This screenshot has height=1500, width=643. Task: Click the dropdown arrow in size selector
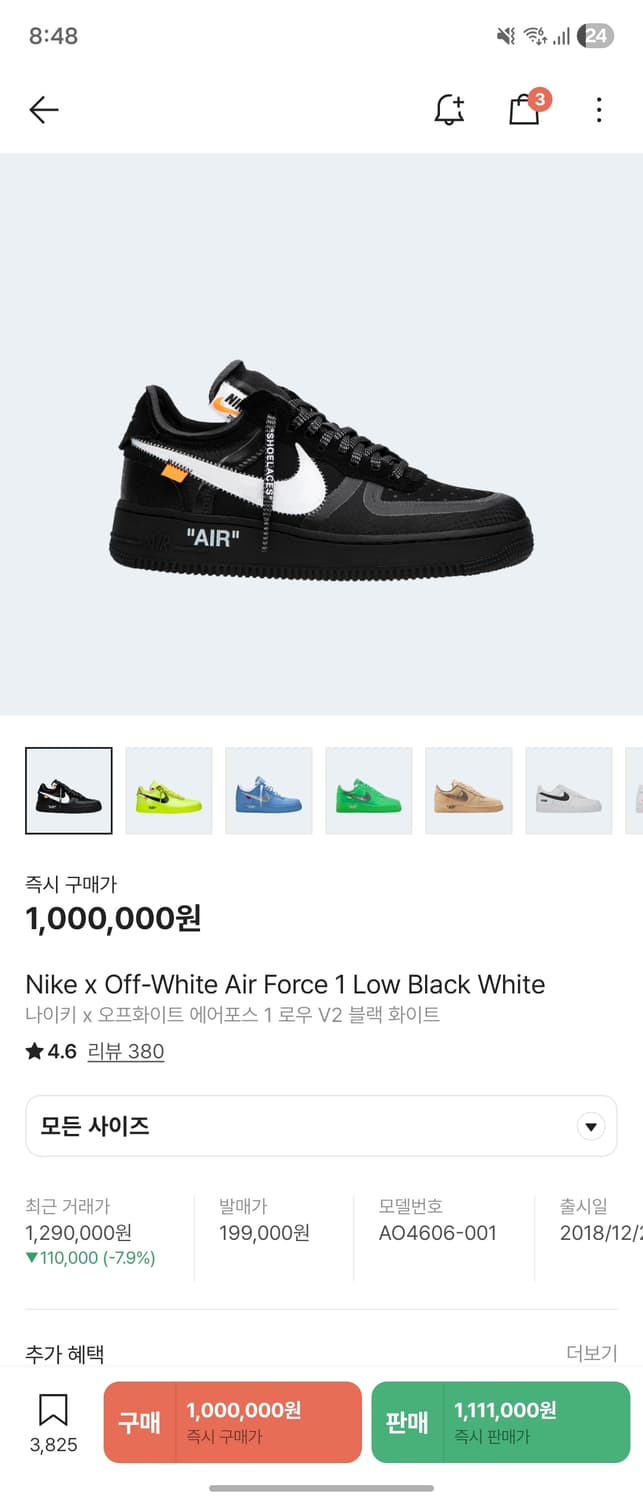click(x=591, y=1127)
